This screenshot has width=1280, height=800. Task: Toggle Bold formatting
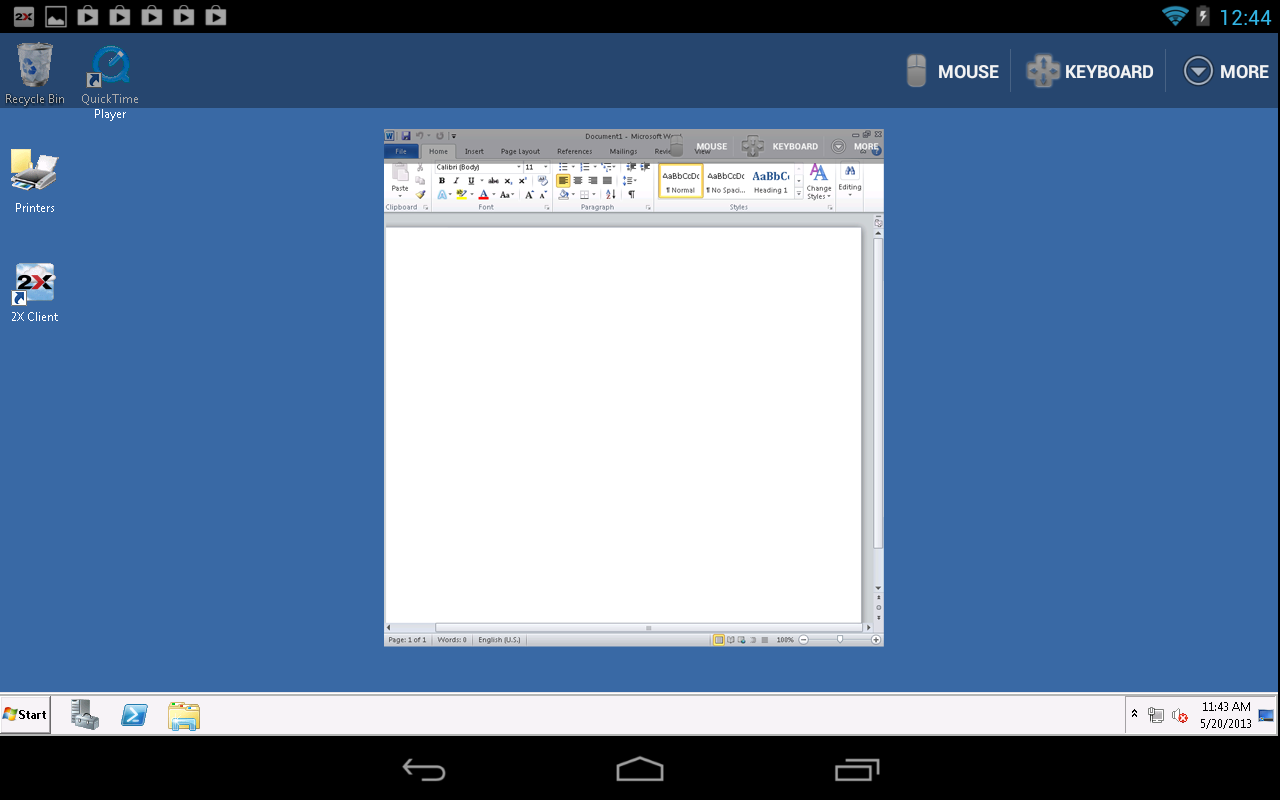[x=442, y=181]
